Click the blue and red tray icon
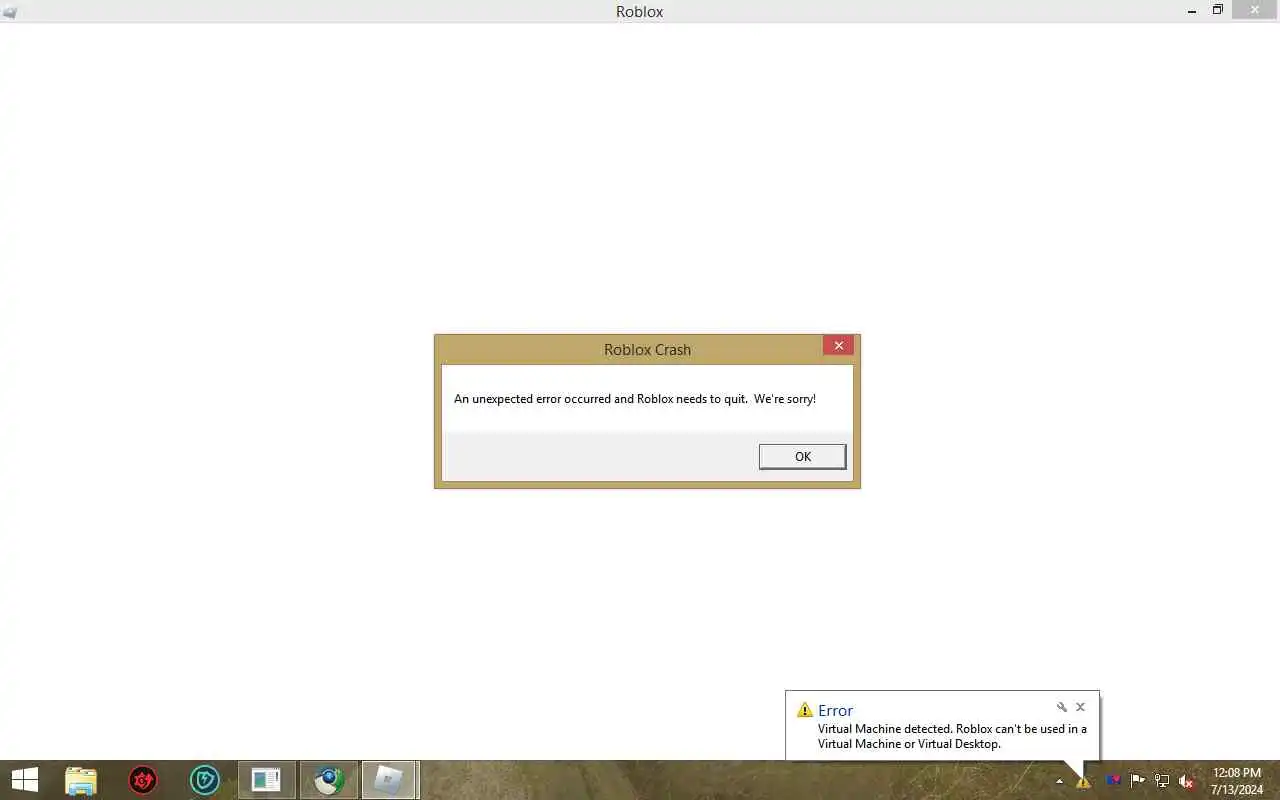The height and width of the screenshot is (800, 1280). (x=1112, y=781)
